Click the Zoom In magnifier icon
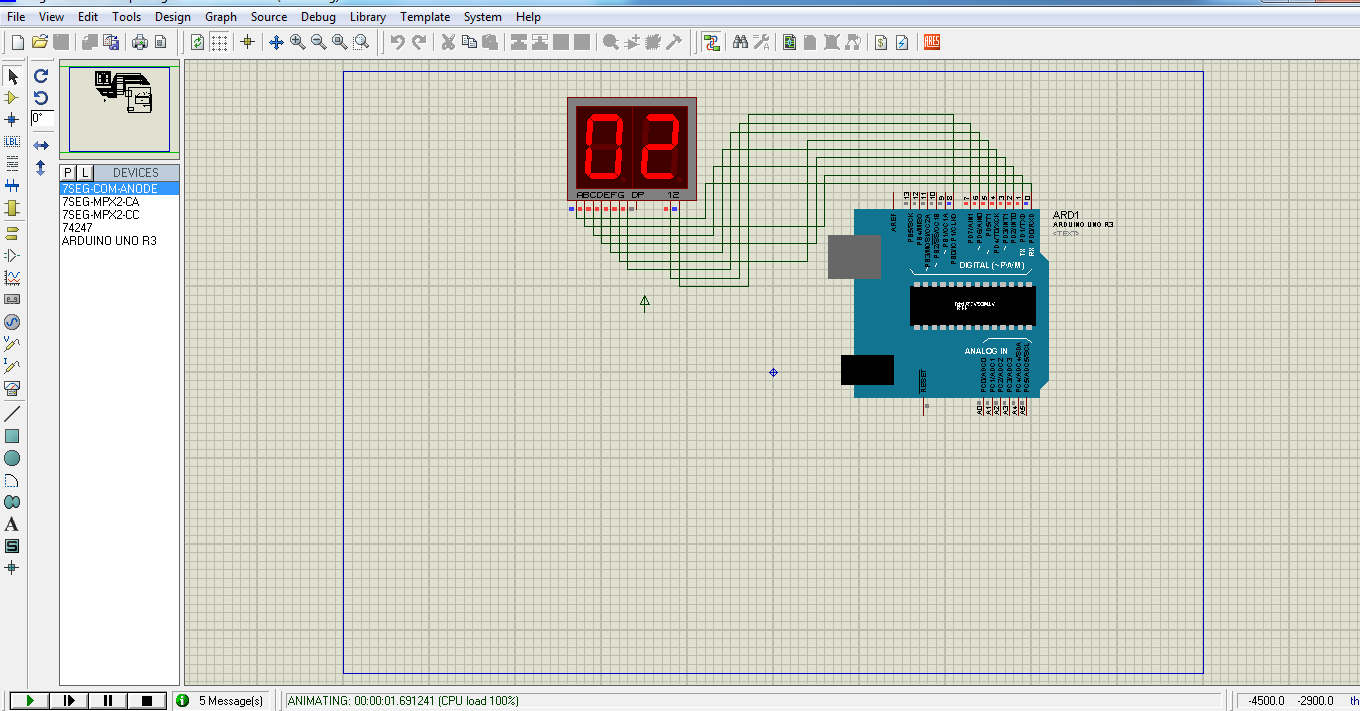 [297, 42]
